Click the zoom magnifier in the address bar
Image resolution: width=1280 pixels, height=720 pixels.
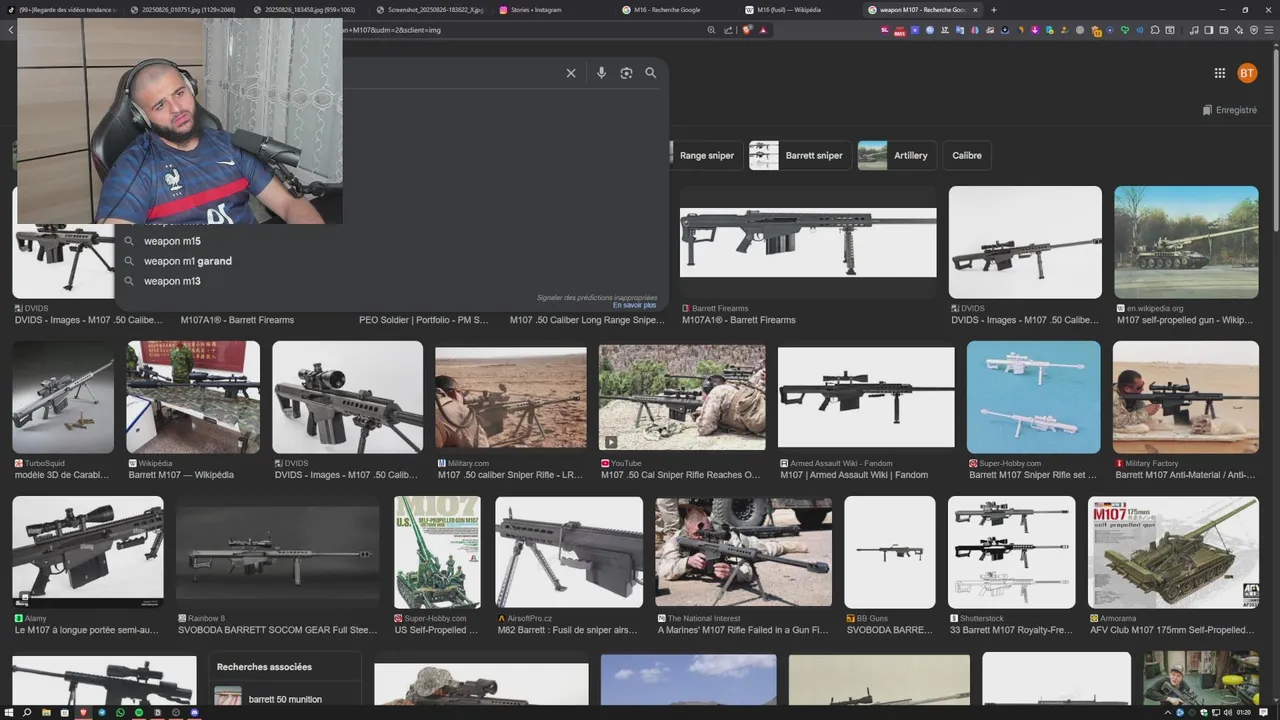(711, 30)
